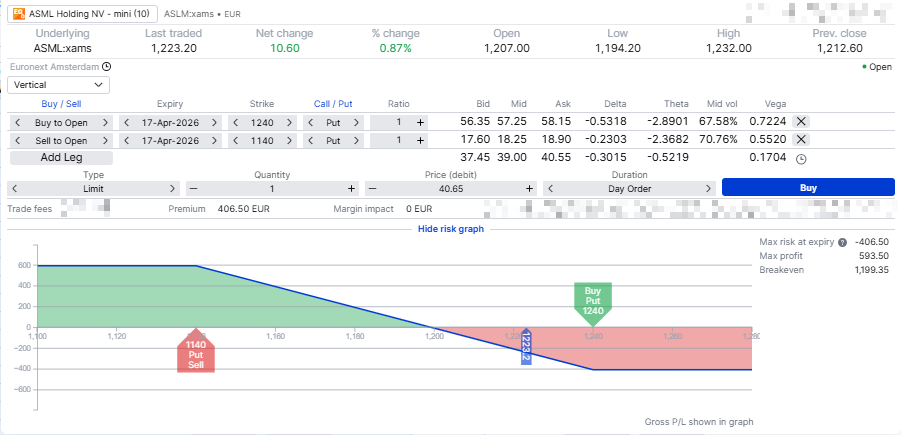Switch Put type right on 1240 leg

point(356,122)
